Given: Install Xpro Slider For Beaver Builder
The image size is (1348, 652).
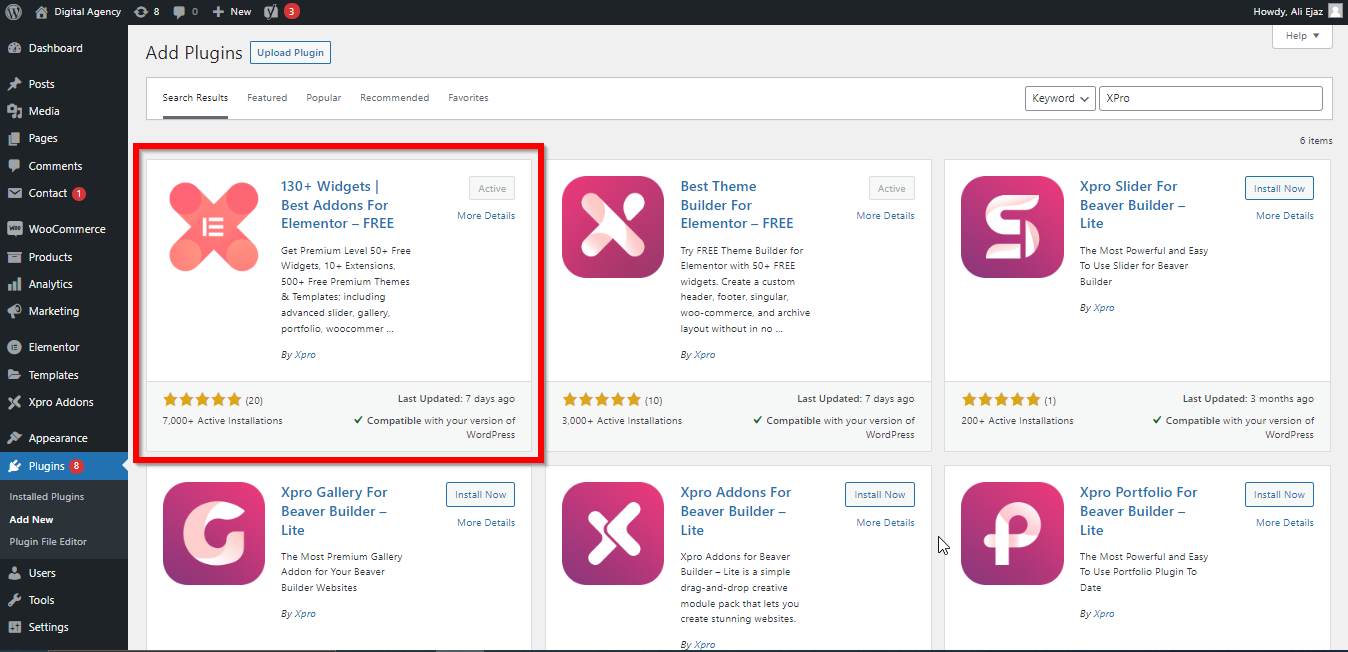Looking at the screenshot, I should 1279,188.
